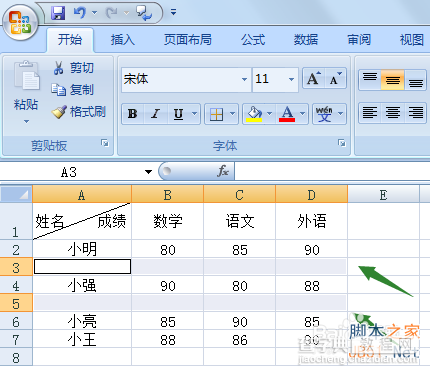This screenshot has height=366, width=430.
Task: Click the fx insert function icon
Action: (223, 171)
